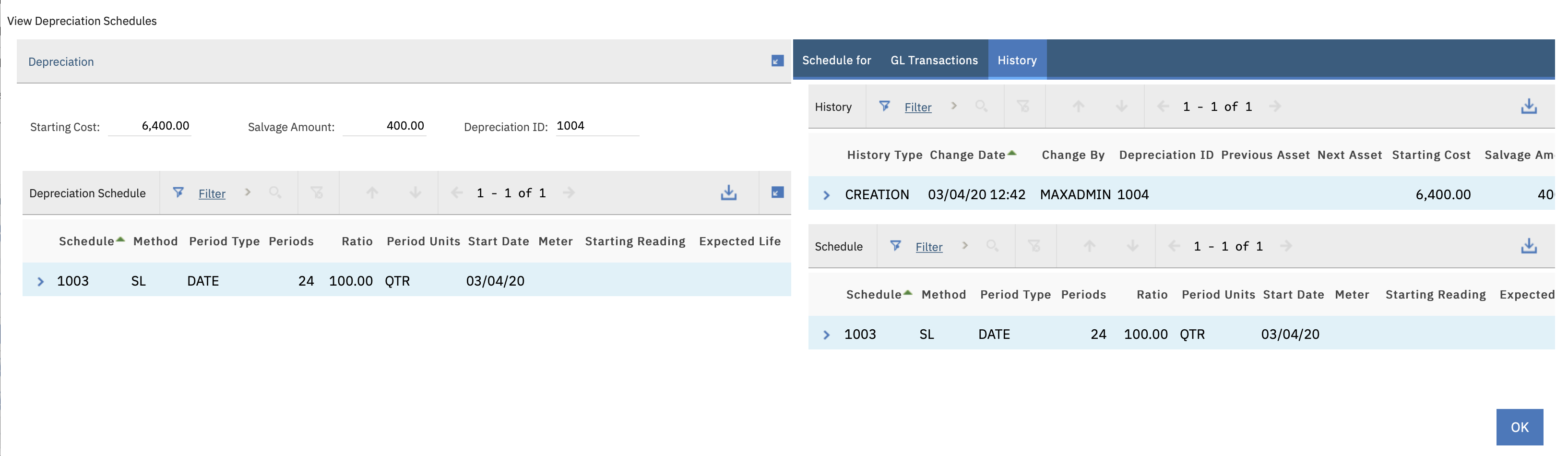Click the clear filter icon in Schedule toolbar
The height and width of the screenshot is (456, 1568).
[x=1035, y=246]
